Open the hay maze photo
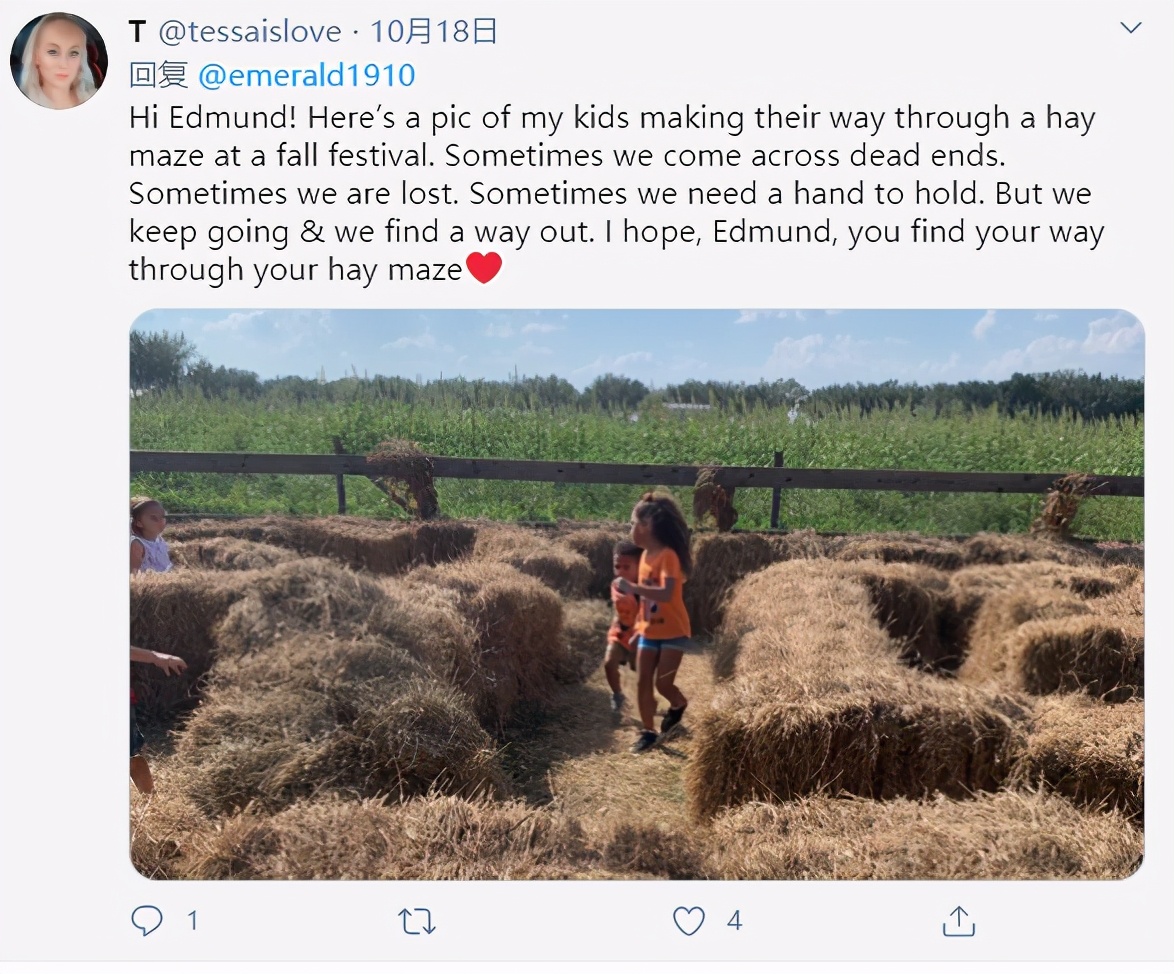 [x=636, y=594]
